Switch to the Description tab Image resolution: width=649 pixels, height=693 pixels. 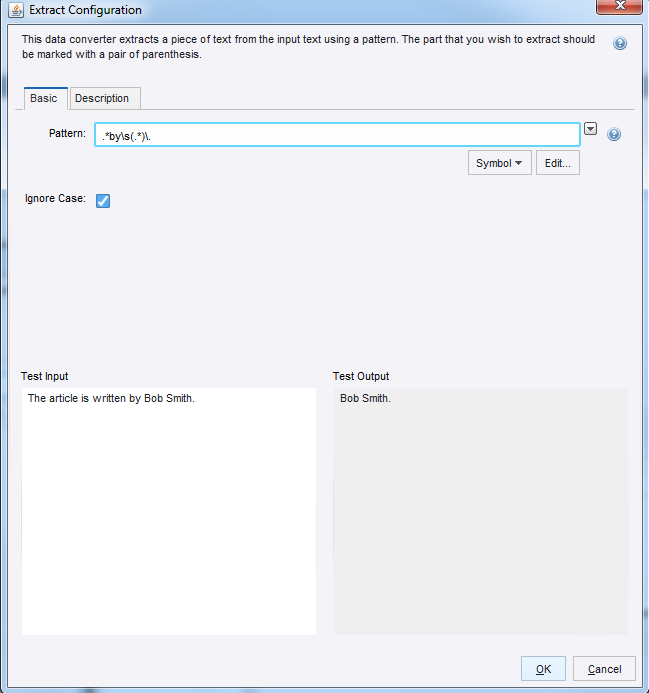(x=105, y=98)
